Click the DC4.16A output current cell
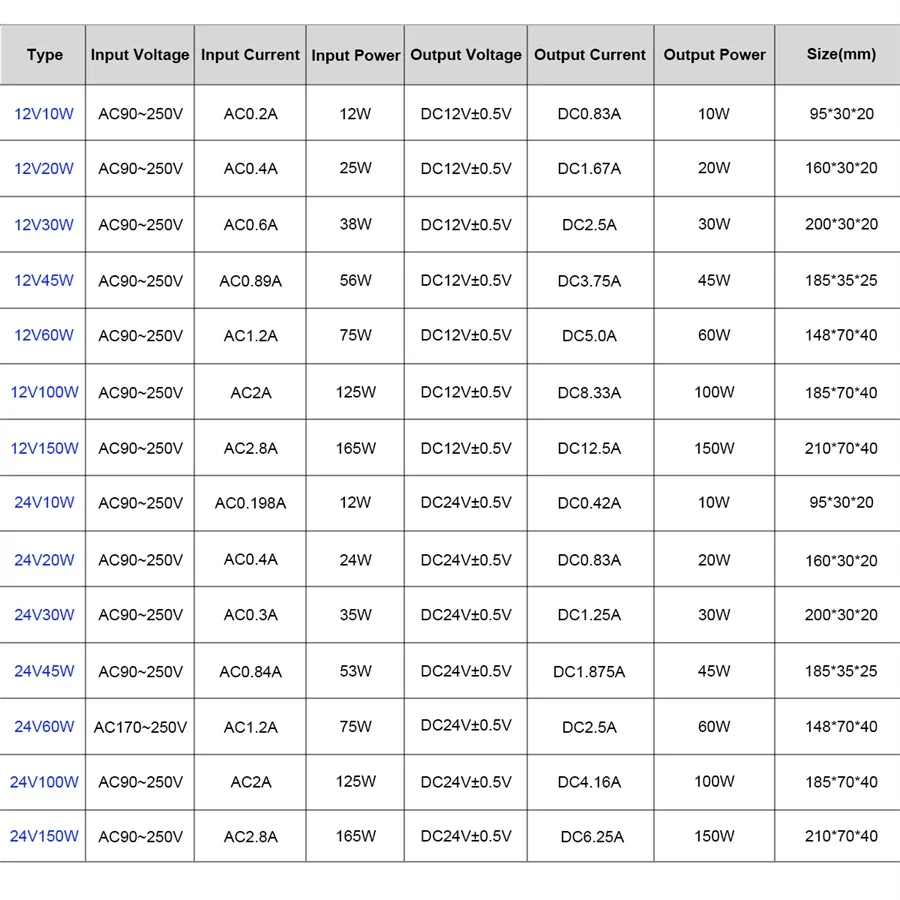 pos(589,782)
